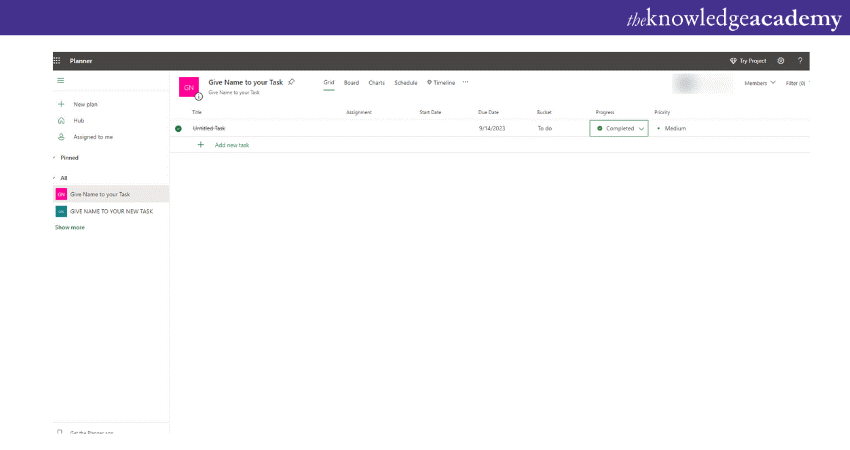This screenshot has width=850, height=450.
Task: Collapse the All plans section
Action: 54,178
